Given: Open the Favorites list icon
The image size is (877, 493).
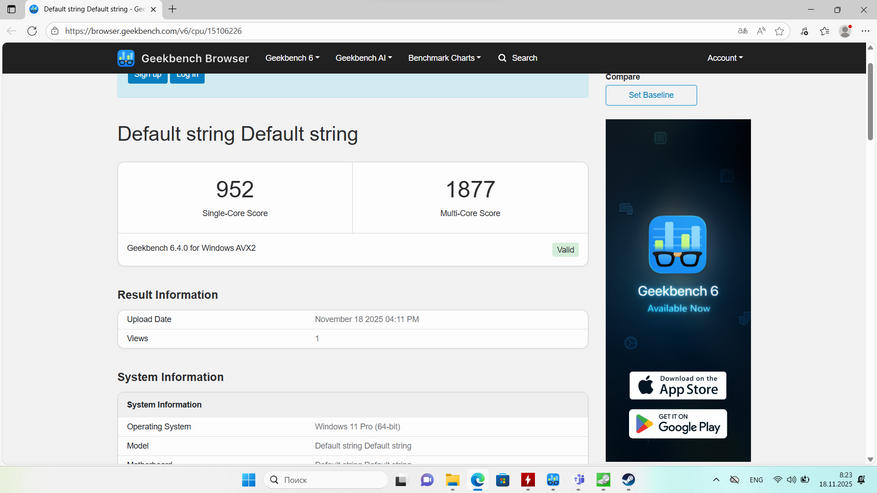Looking at the screenshot, I should tap(824, 31).
